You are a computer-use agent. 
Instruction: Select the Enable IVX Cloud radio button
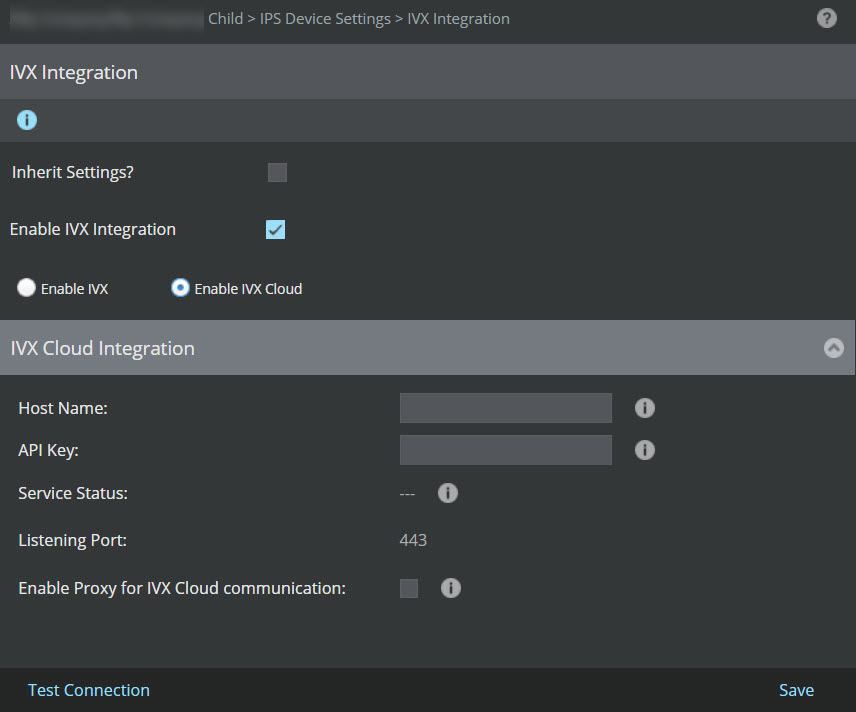tap(180, 288)
